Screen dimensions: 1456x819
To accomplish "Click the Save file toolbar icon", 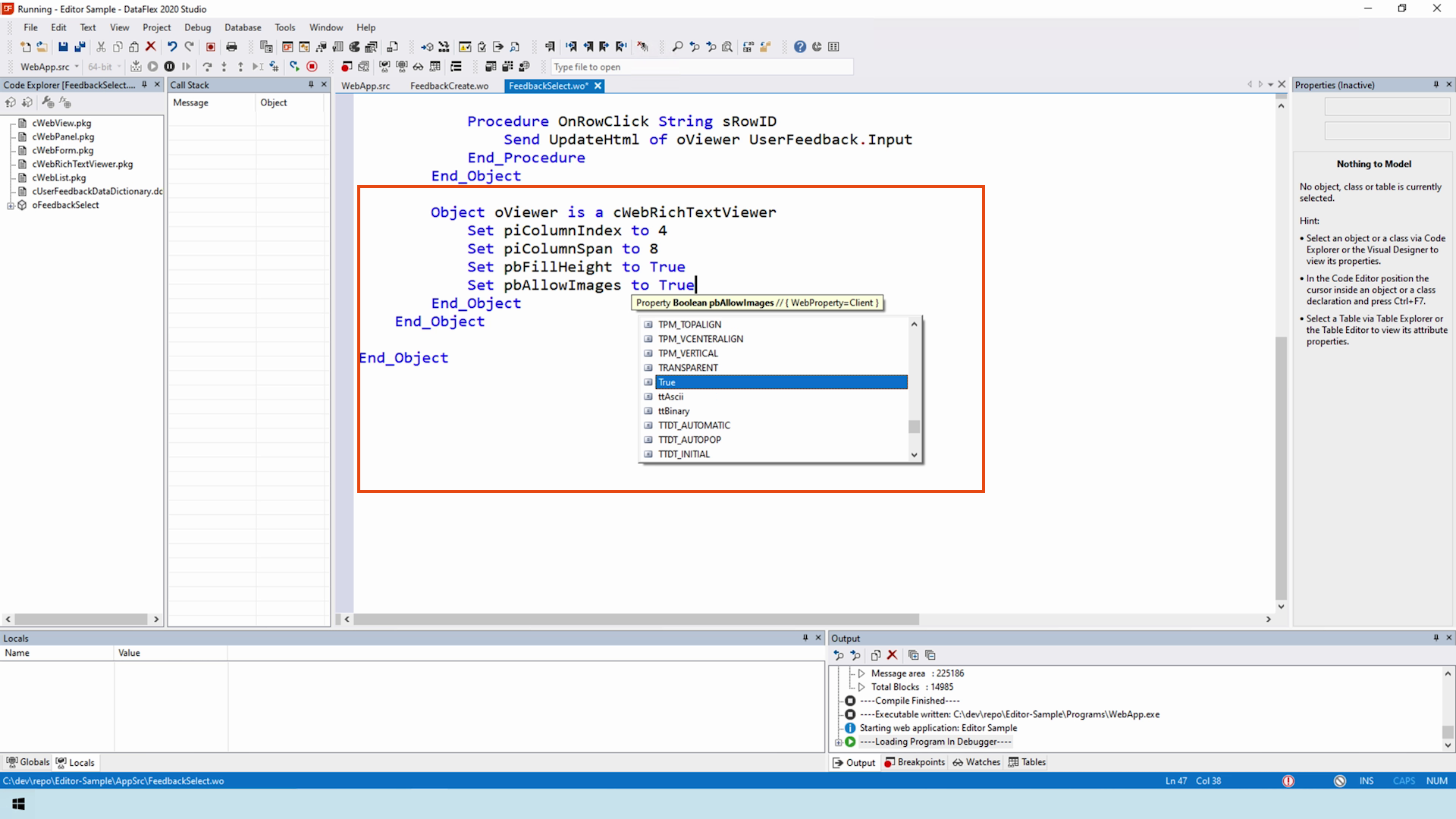I will (x=63, y=47).
